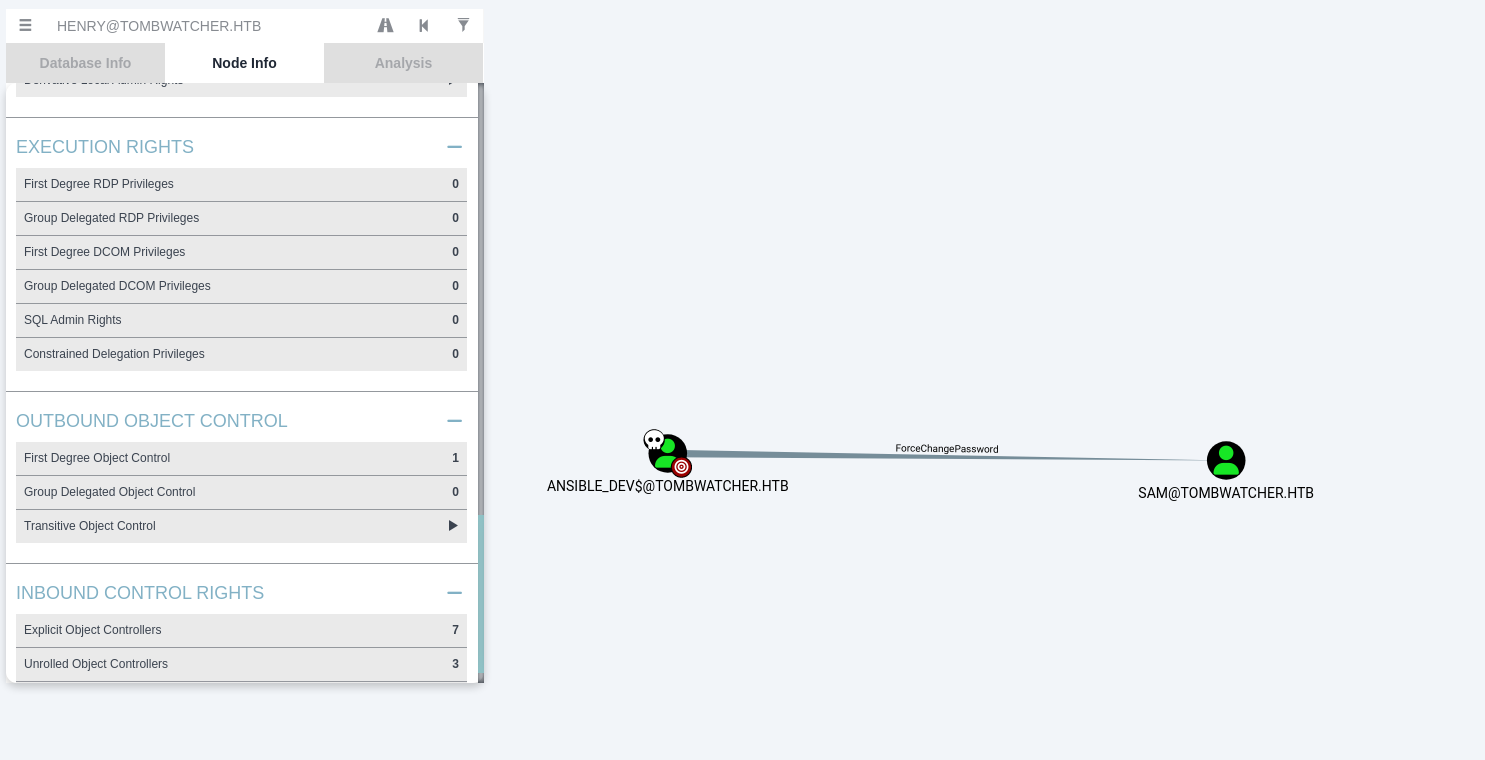Open the filter funnel icon

coord(463,25)
